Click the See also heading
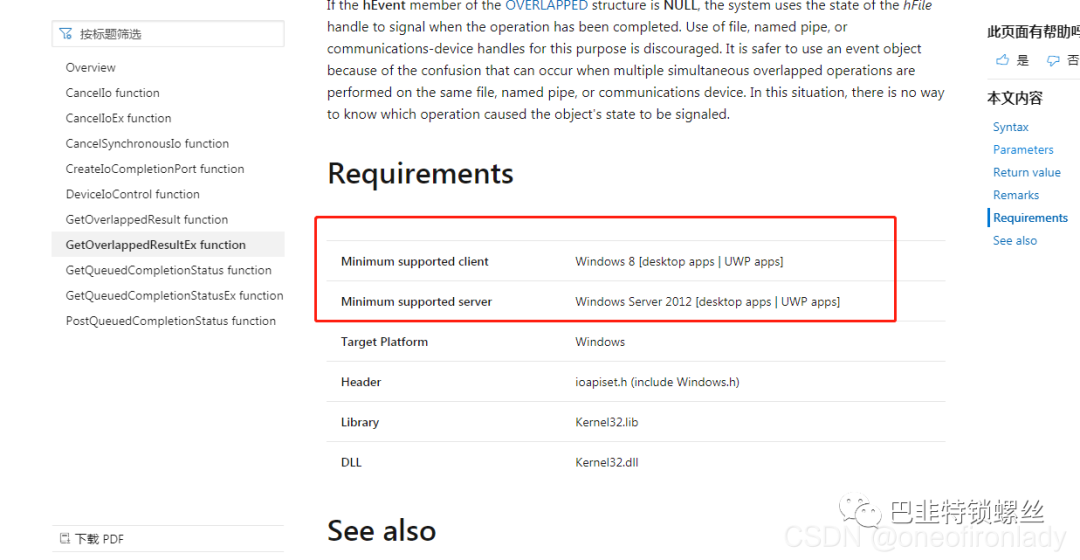The width and height of the screenshot is (1080, 560). [382, 530]
